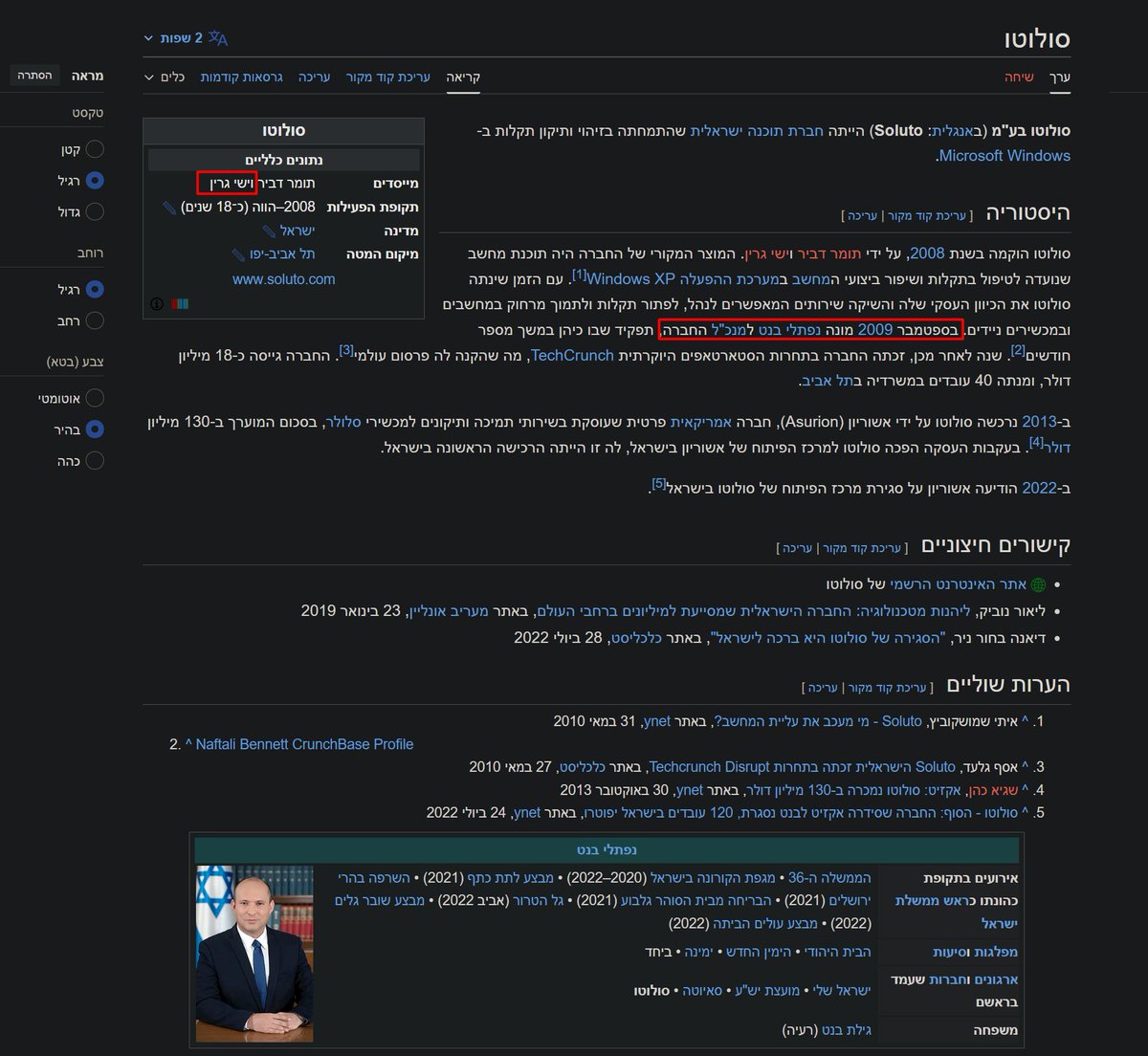
Task: Click caret back-link of footnote 3
Action: [1026, 767]
